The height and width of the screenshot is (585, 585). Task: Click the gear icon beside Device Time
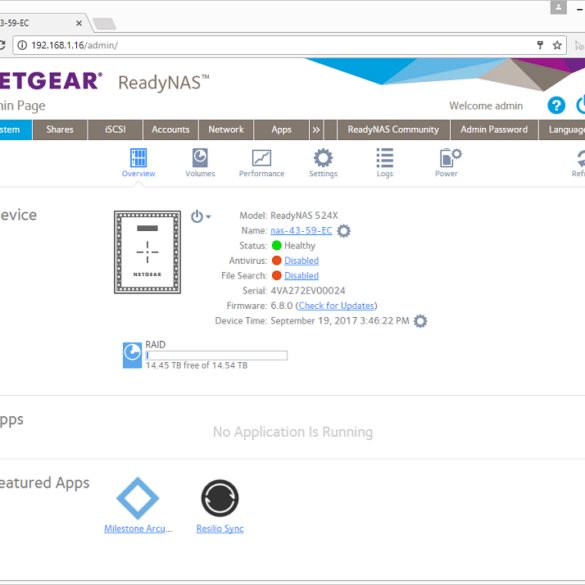pyautogui.click(x=420, y=321)
